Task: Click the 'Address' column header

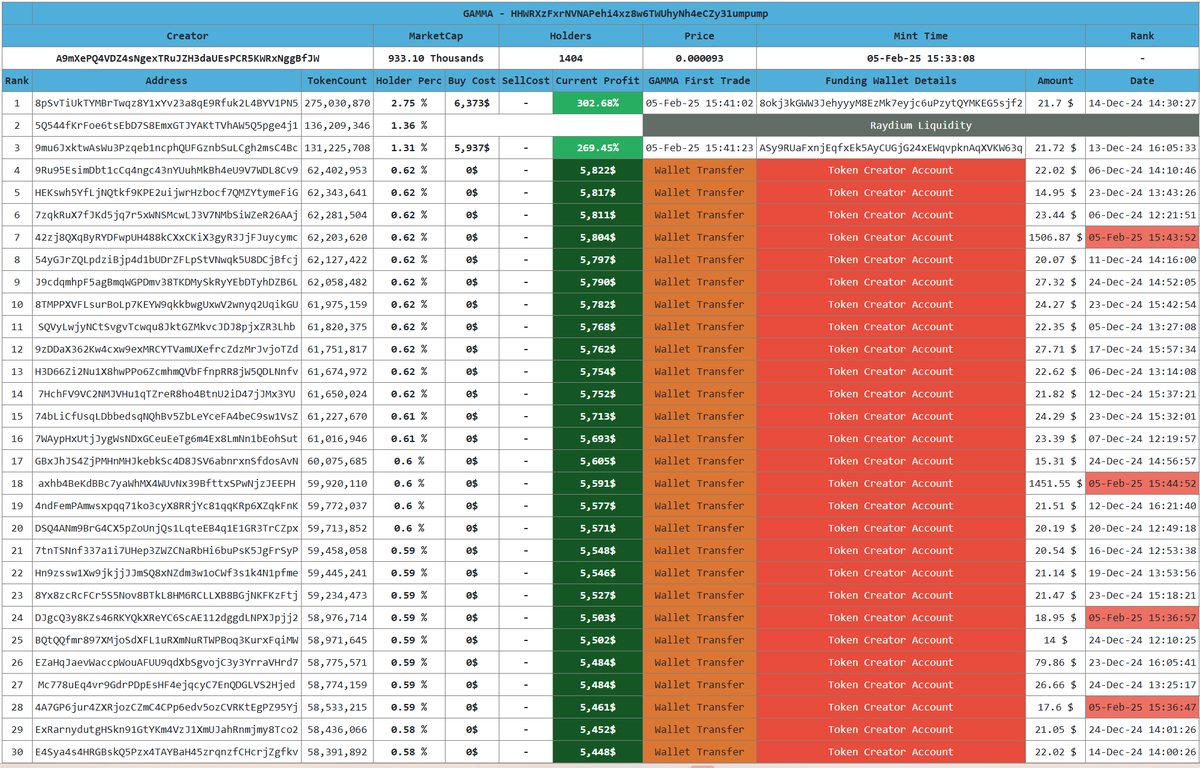Action: pos(166,81)
